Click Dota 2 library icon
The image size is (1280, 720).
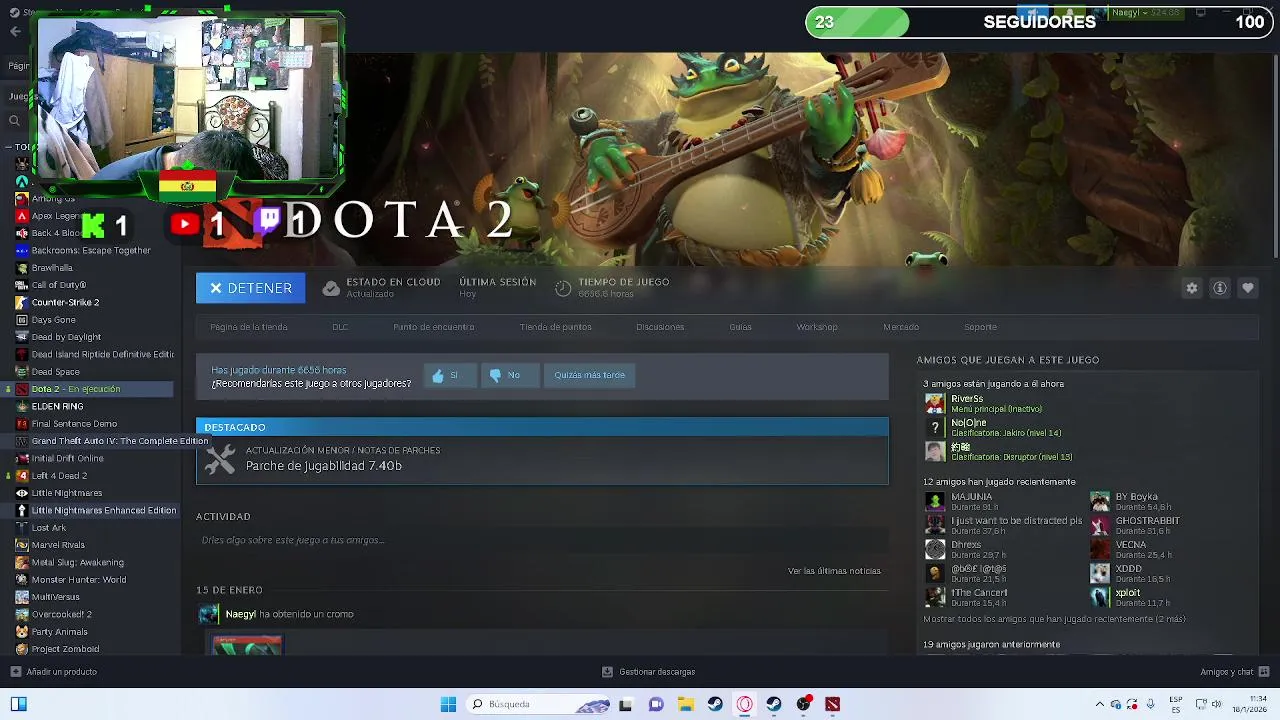tap(22, 389)
